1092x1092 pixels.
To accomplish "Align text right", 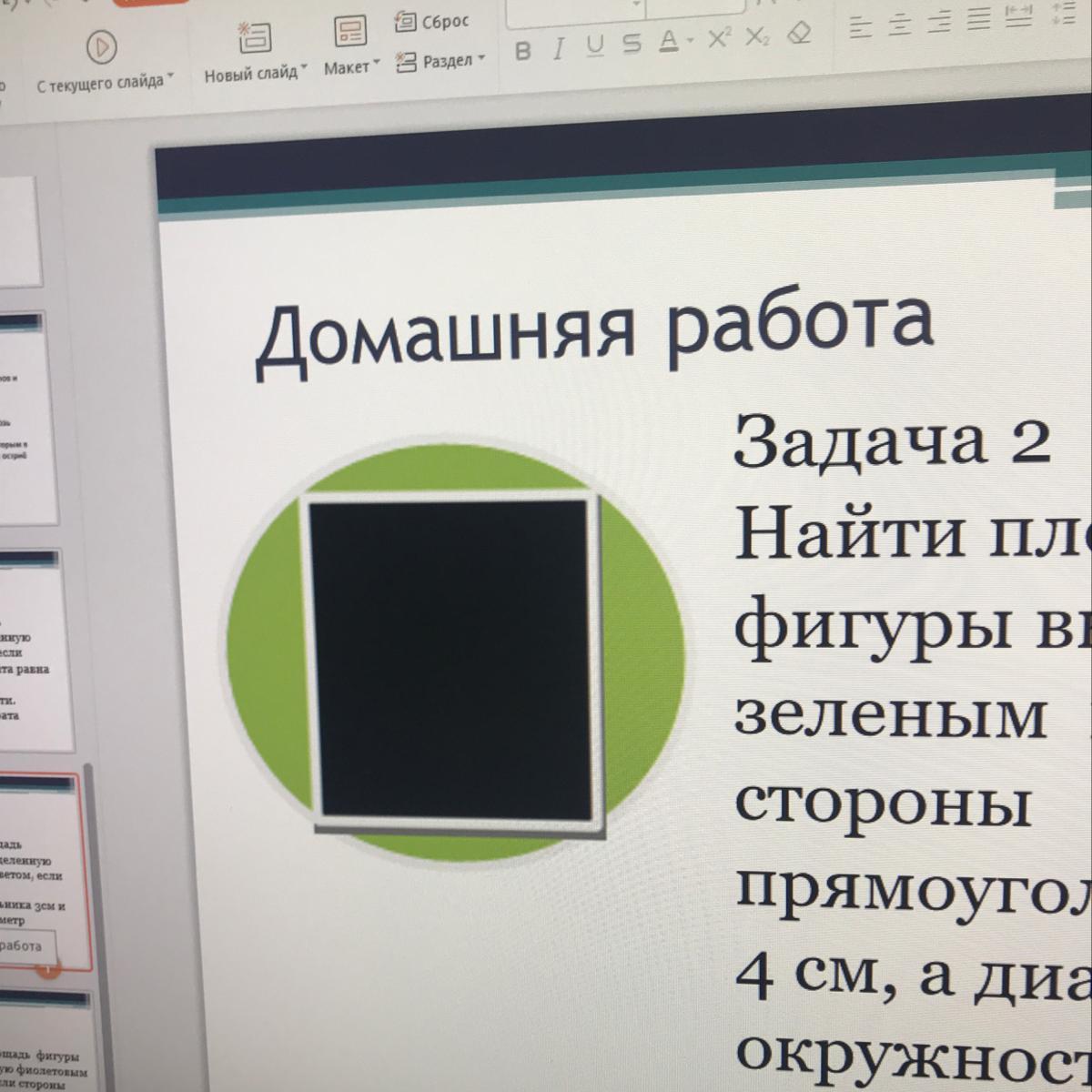I will (x=937, y=23).
